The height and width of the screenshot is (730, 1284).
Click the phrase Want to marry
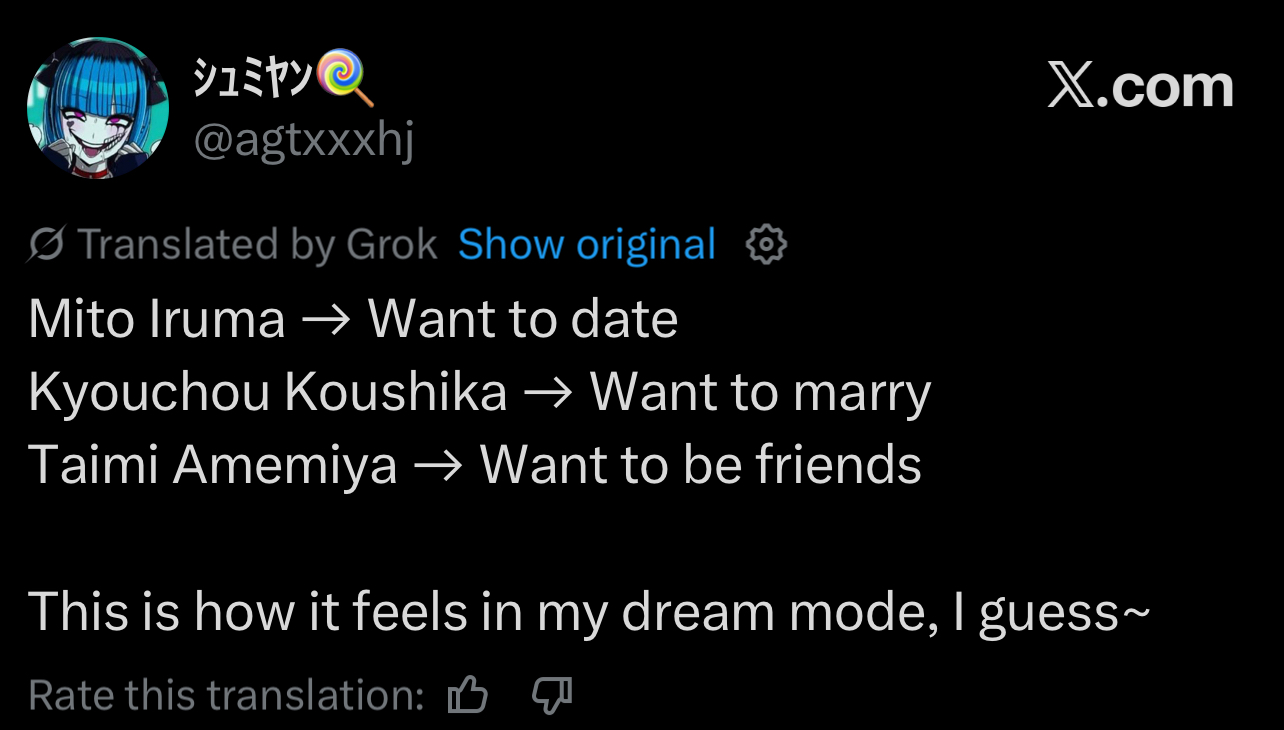click(760, 392)
